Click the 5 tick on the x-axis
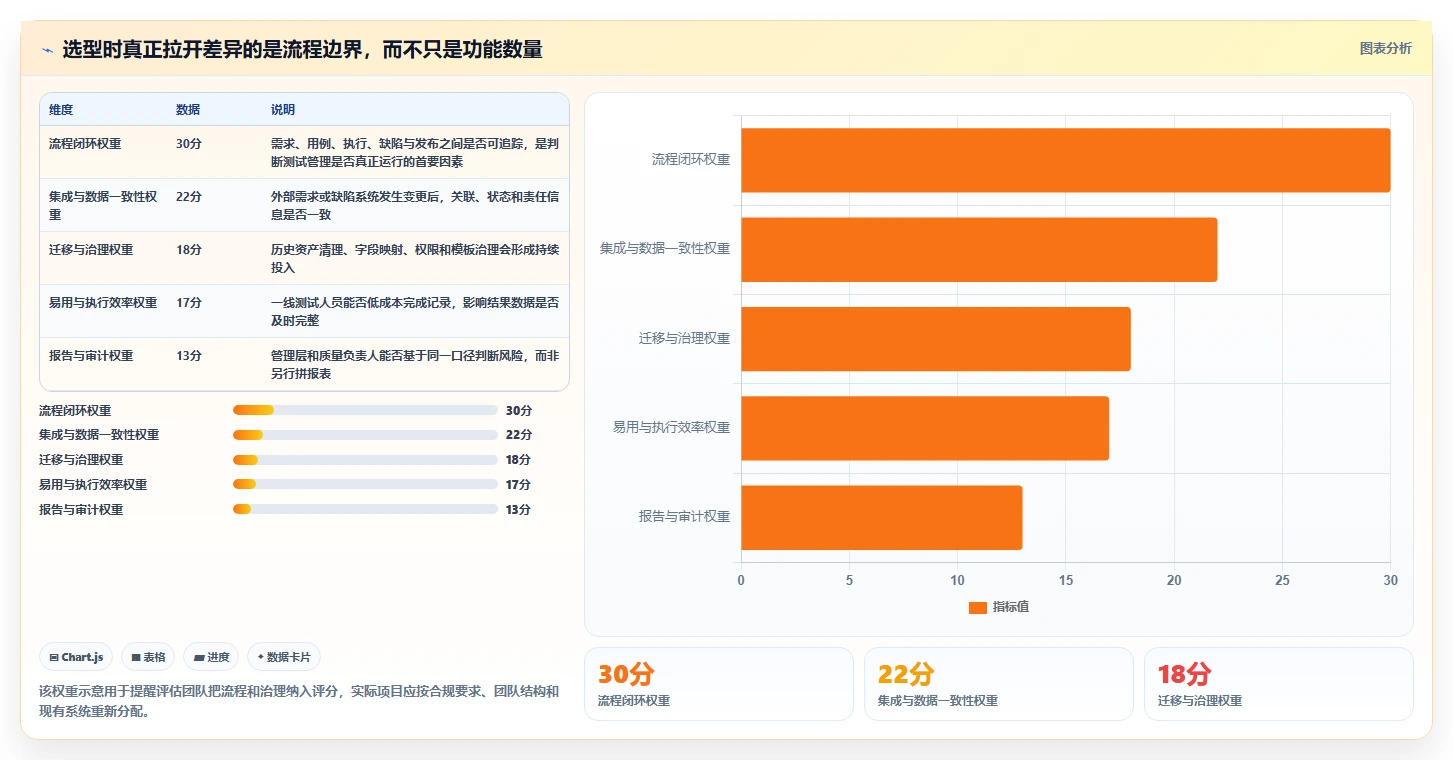The image size is (1453, 760). [849, 581]
